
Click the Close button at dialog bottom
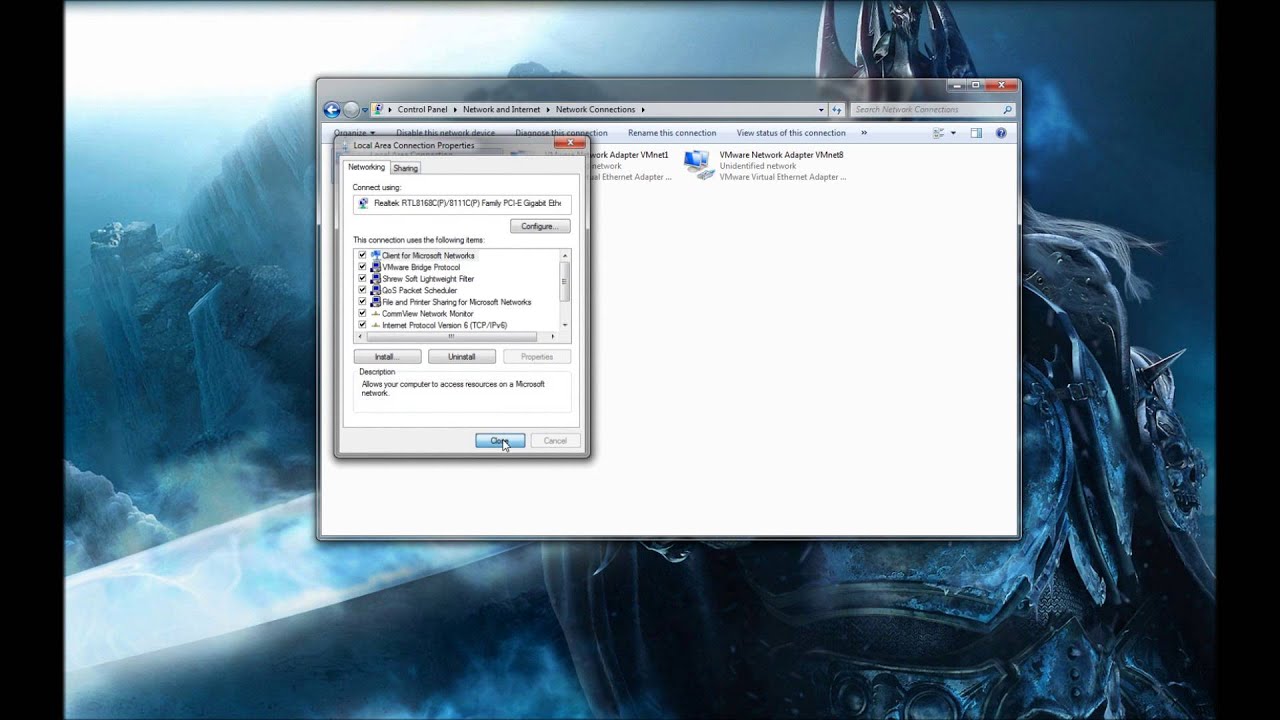pos(500,441)
